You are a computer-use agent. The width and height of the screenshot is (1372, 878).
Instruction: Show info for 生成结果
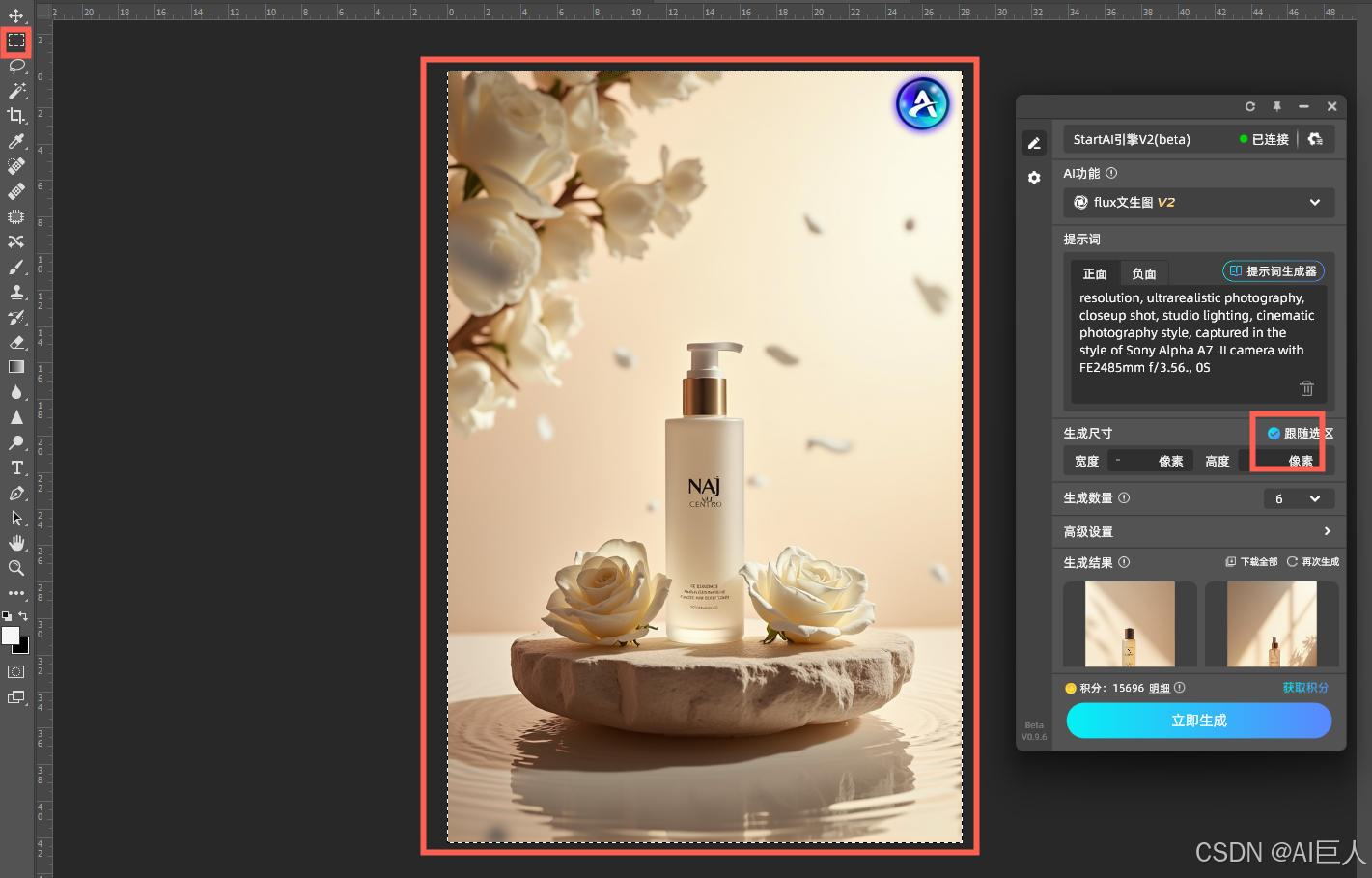tap(1124, 562)
